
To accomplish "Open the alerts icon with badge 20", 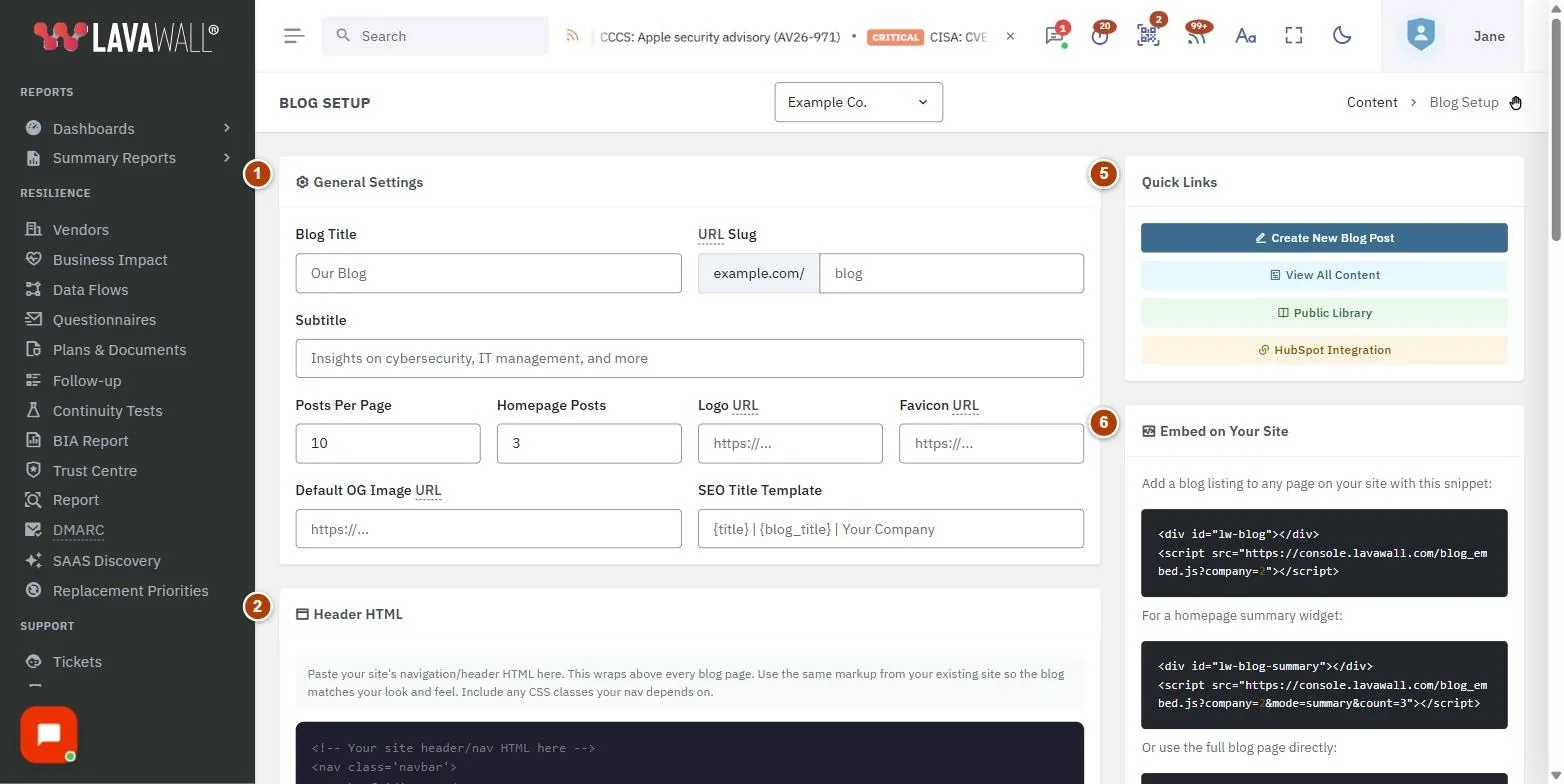I will tap(1101, 36).
